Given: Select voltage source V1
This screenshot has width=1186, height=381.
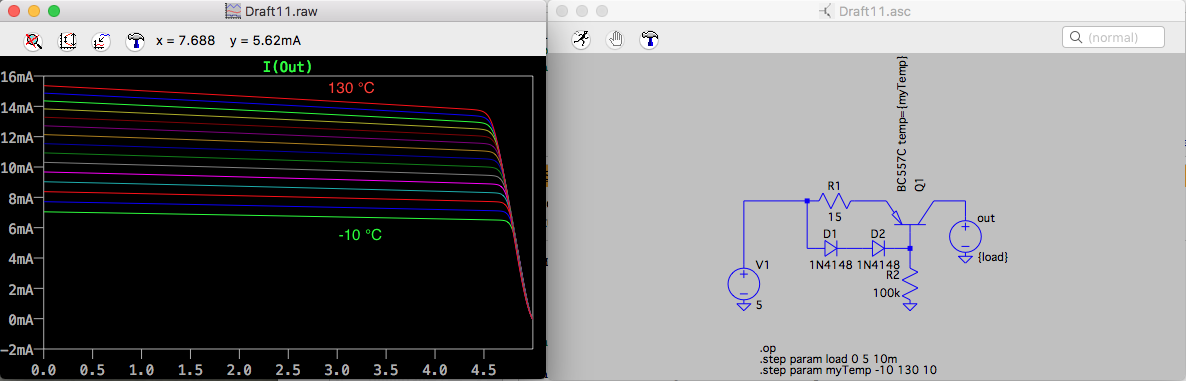Looking at the screenshot, I should [x=743, y=285].
